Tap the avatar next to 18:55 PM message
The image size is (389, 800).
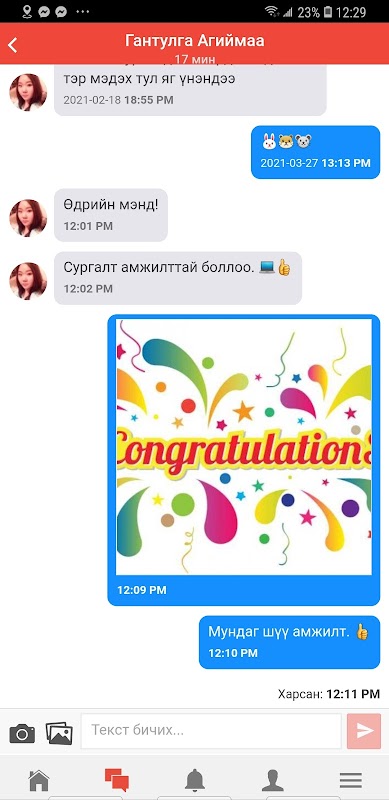coord(28,92)
